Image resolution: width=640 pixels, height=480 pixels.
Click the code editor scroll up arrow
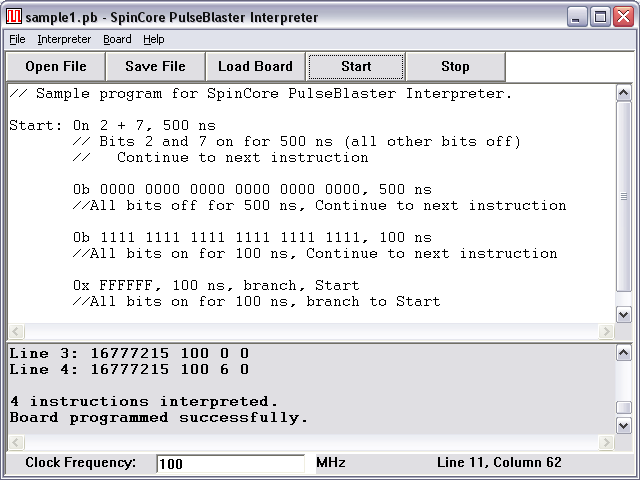pyautogui.click(x=623, y=93)
